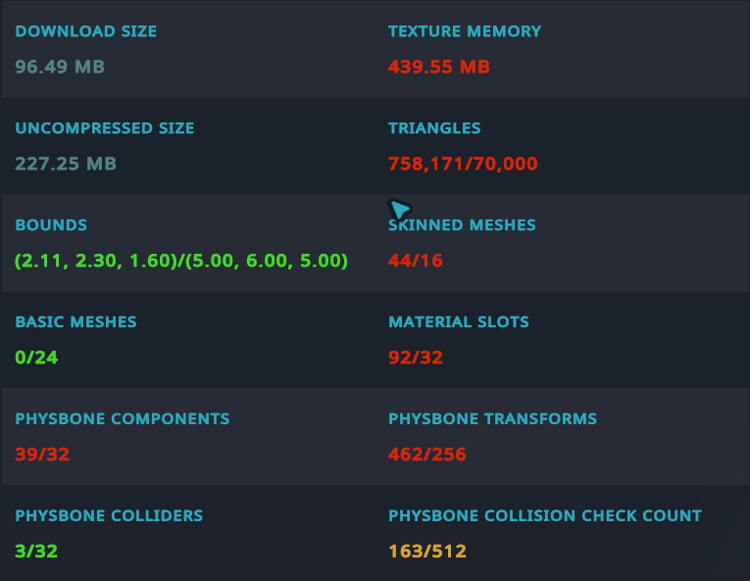Screen dimensions: 750x581
Task: Select the 227.25 MB uncompressed size value
Action: pyautogui.click(x=66, y=164)
